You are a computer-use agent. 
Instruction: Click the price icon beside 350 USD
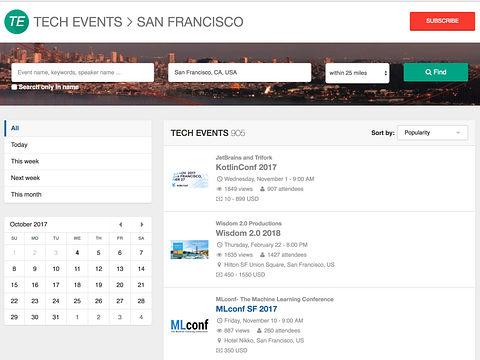tap(219, 351)
